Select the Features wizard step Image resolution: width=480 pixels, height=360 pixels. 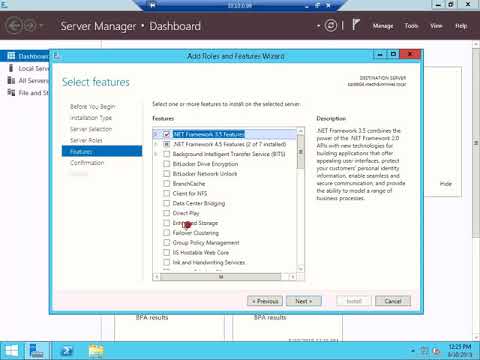pos(102,151)
